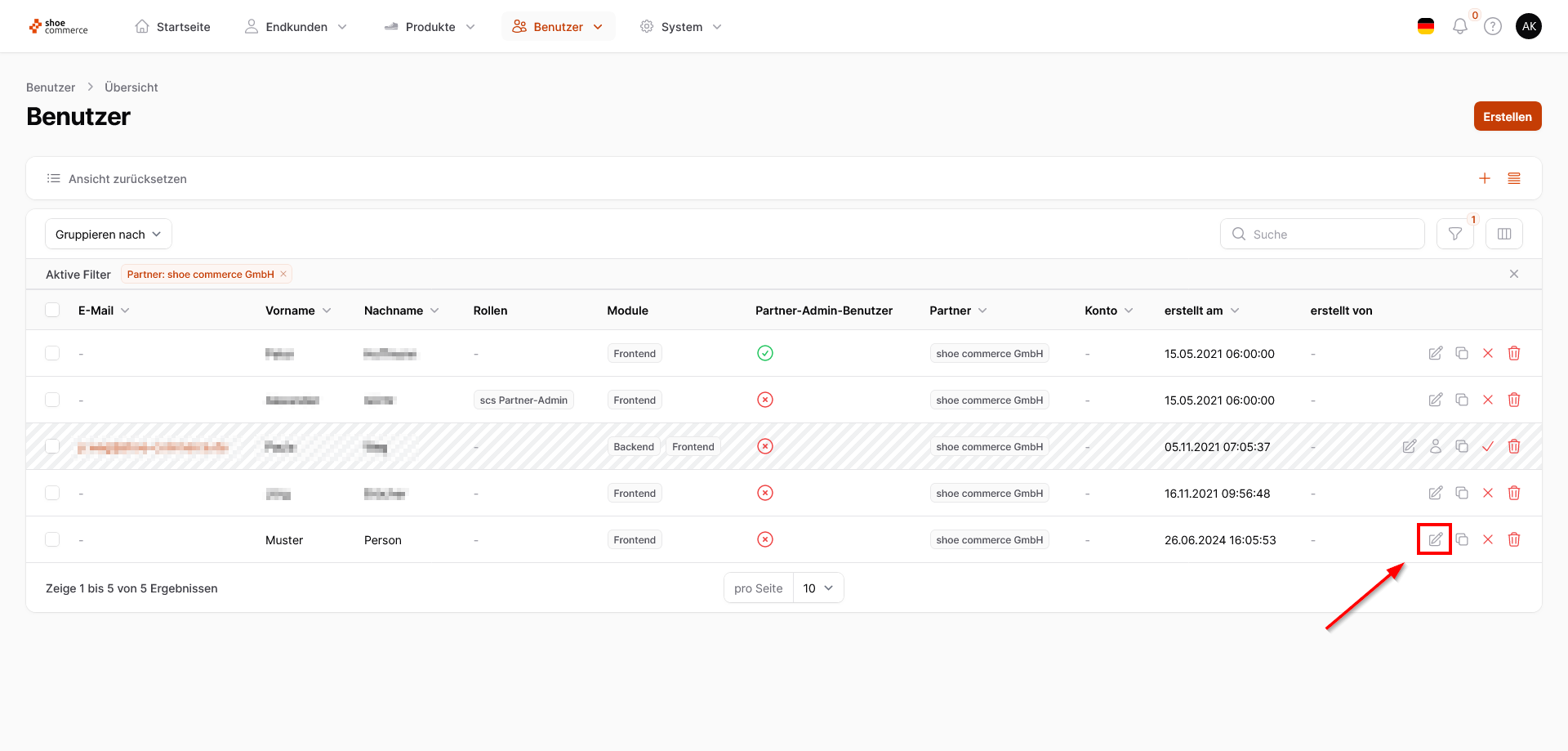Edit the Muster Person user row
The height and width of the screenshot is (751, 1568).
coord(1435,539)
